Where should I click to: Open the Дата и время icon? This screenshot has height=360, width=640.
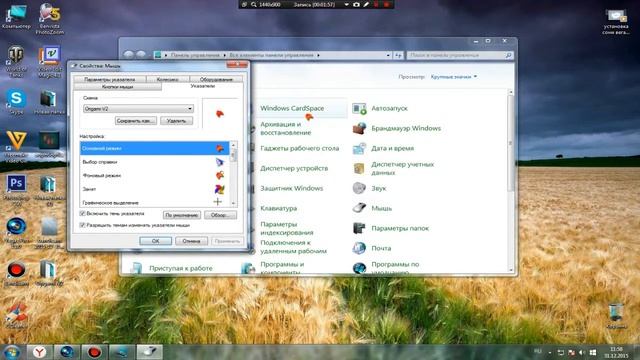point(359,148)
